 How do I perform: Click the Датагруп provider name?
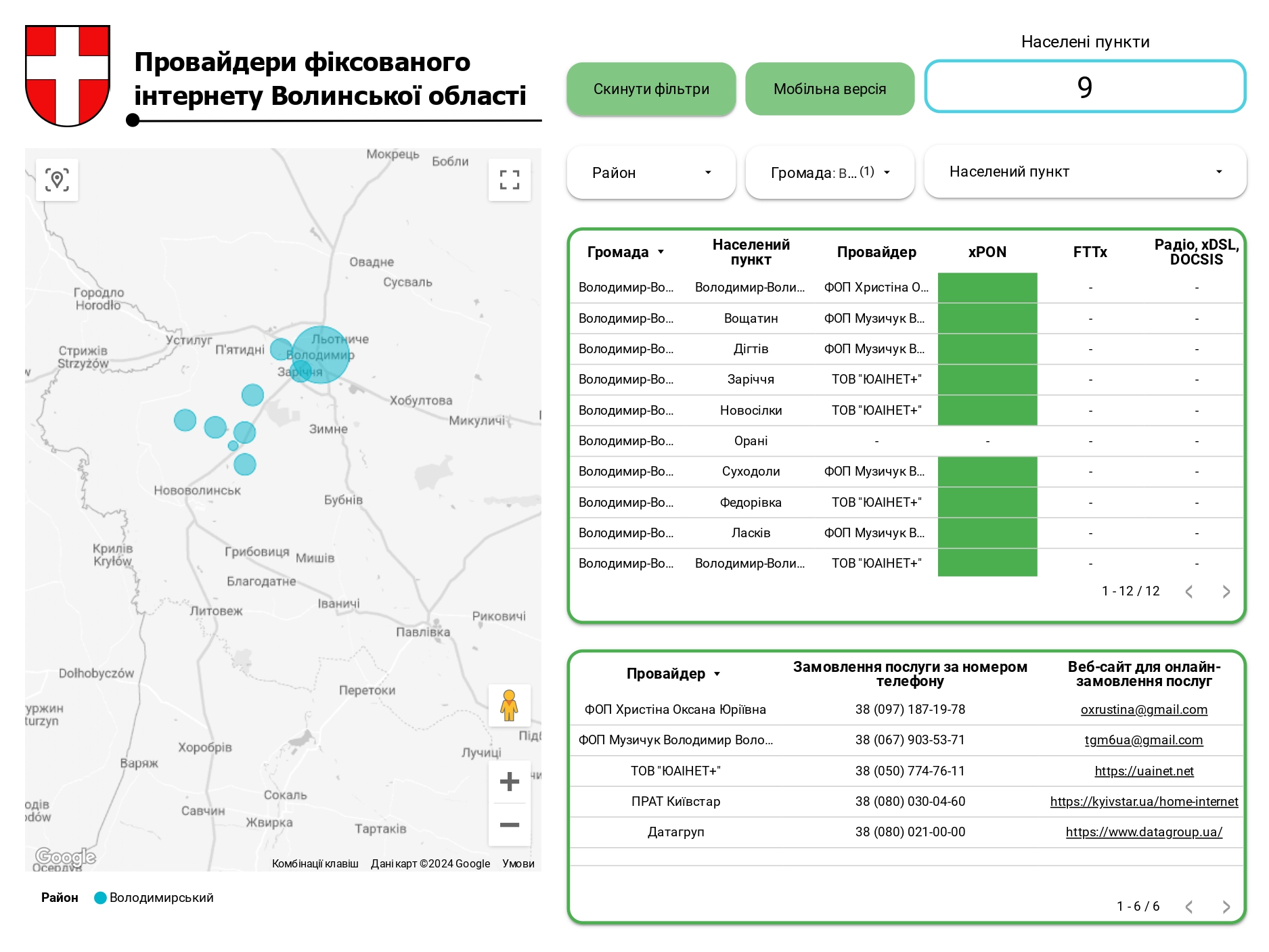675,832
